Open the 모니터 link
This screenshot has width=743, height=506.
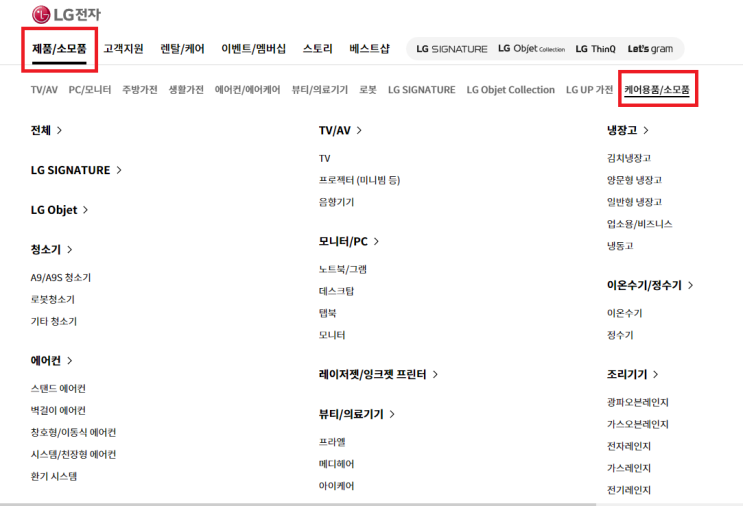click(332, 335)
